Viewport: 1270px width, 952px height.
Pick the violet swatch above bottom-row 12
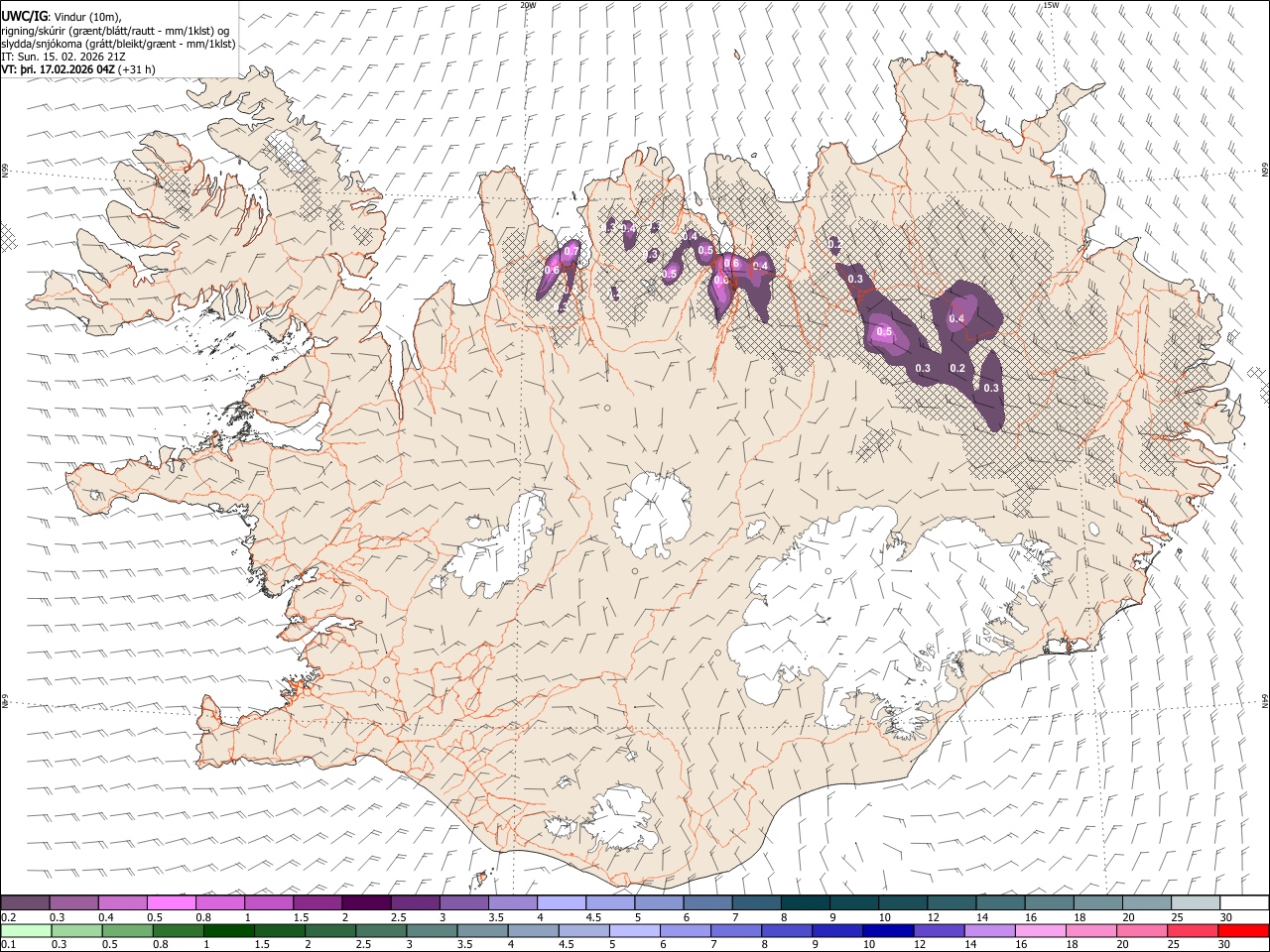938,931
